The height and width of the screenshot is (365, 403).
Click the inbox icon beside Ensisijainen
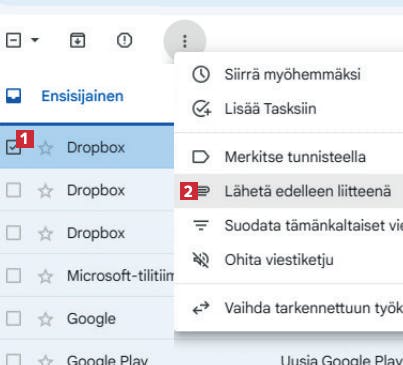click(x=14, y=96)
